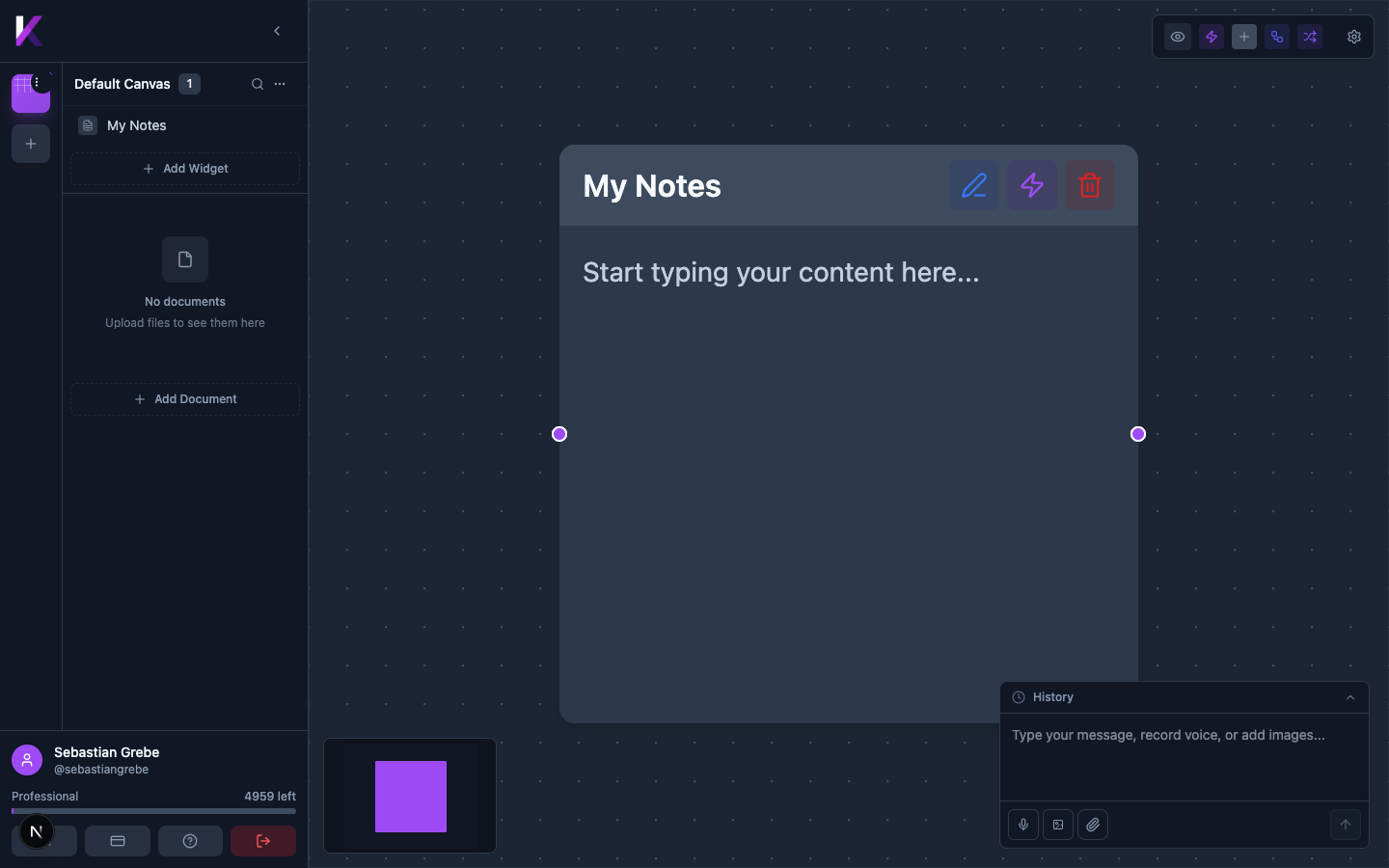This screenshot has width=1389, height=868.
Task: Click the Add Document button
Action: click(185, 399)
